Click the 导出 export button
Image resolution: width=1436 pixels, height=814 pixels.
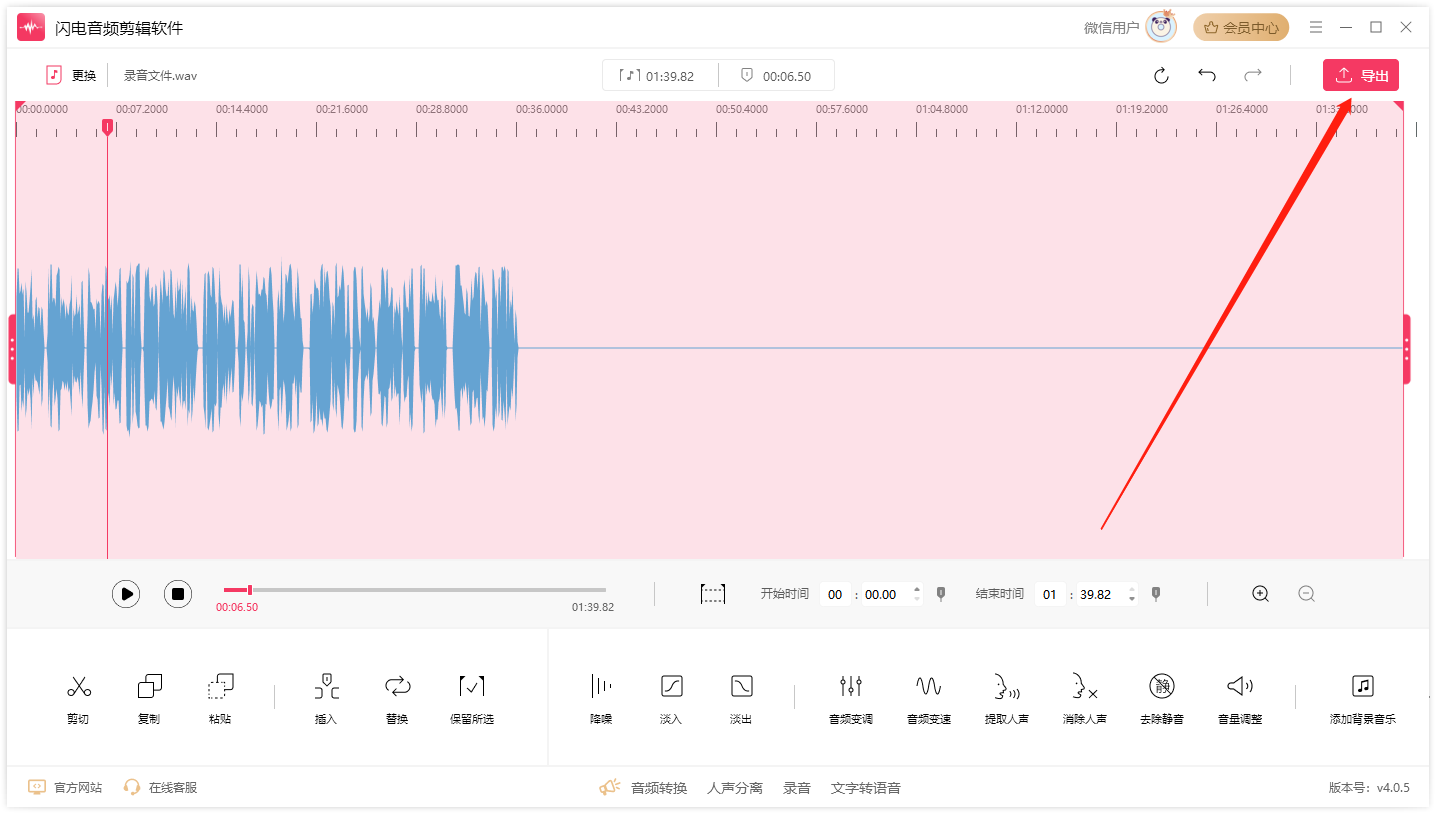[1360, 74]
